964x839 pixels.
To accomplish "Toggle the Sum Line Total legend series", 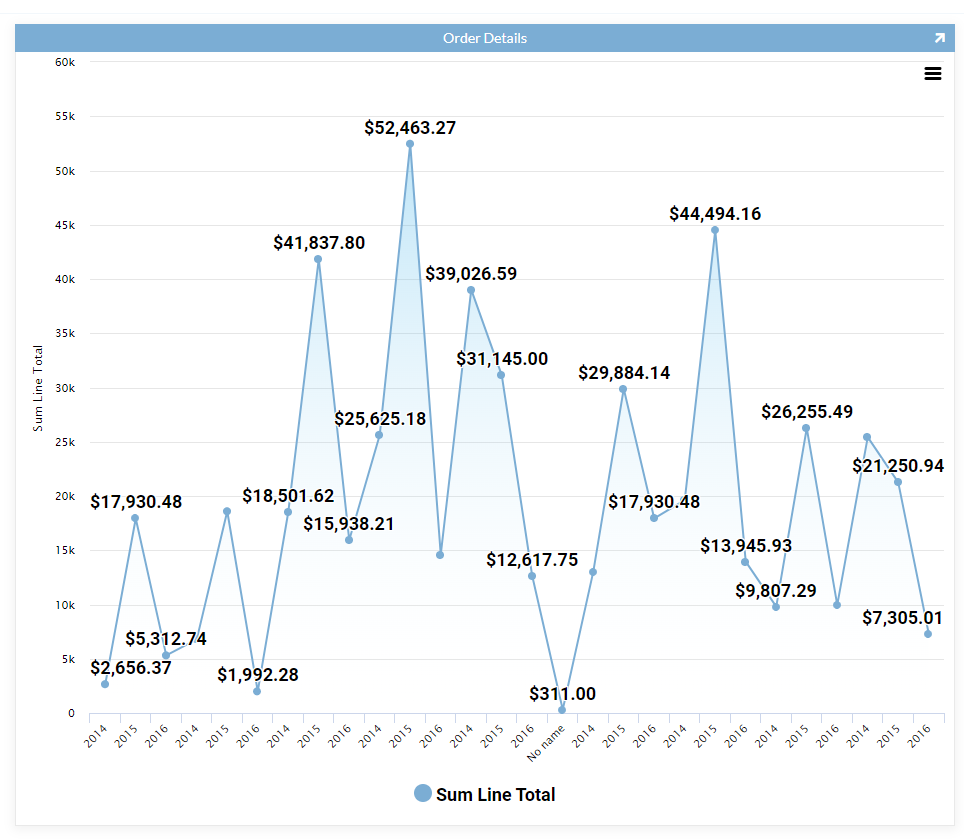I will (x=495, y=795).
